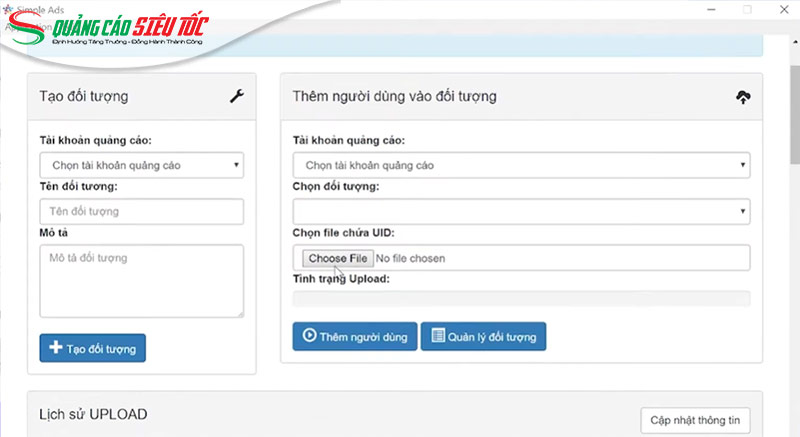Focus the Tên đối tượng text field
Screen dimensions: 800x437
[x=141, y=211]
